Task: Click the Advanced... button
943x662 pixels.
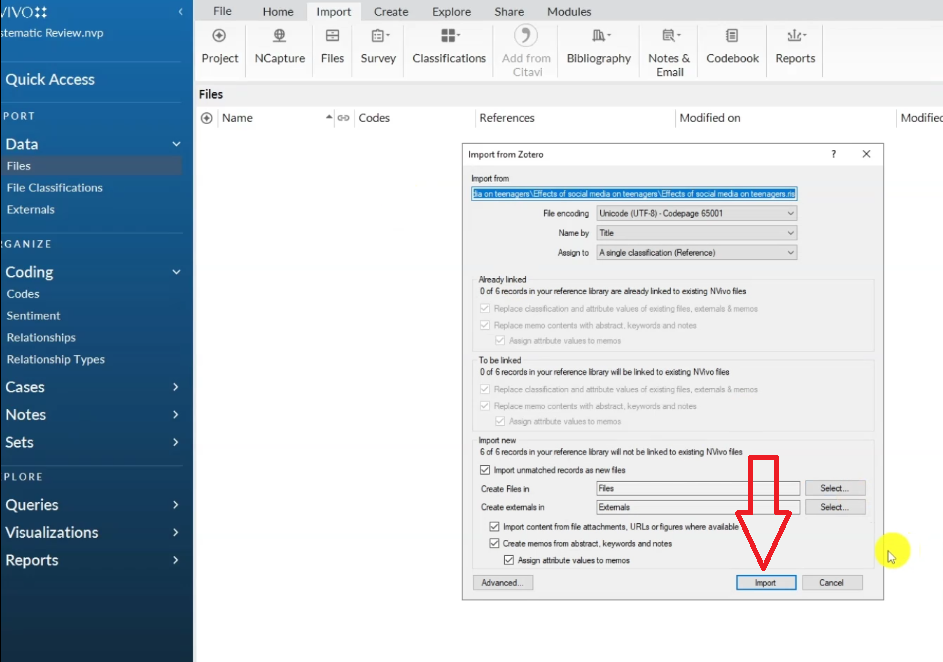Action: (503, 583)
